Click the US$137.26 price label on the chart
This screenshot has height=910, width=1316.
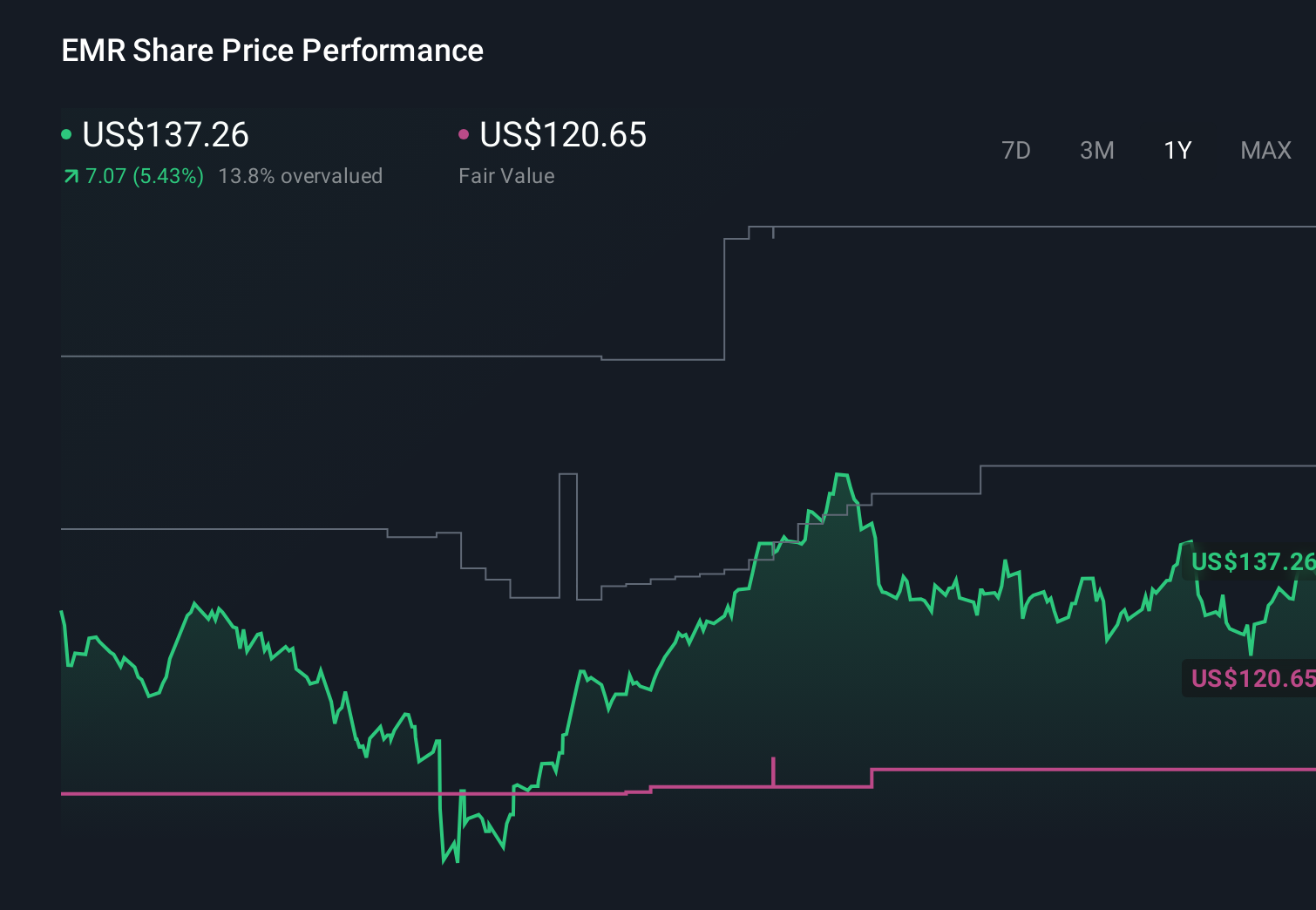(1252, 562)
